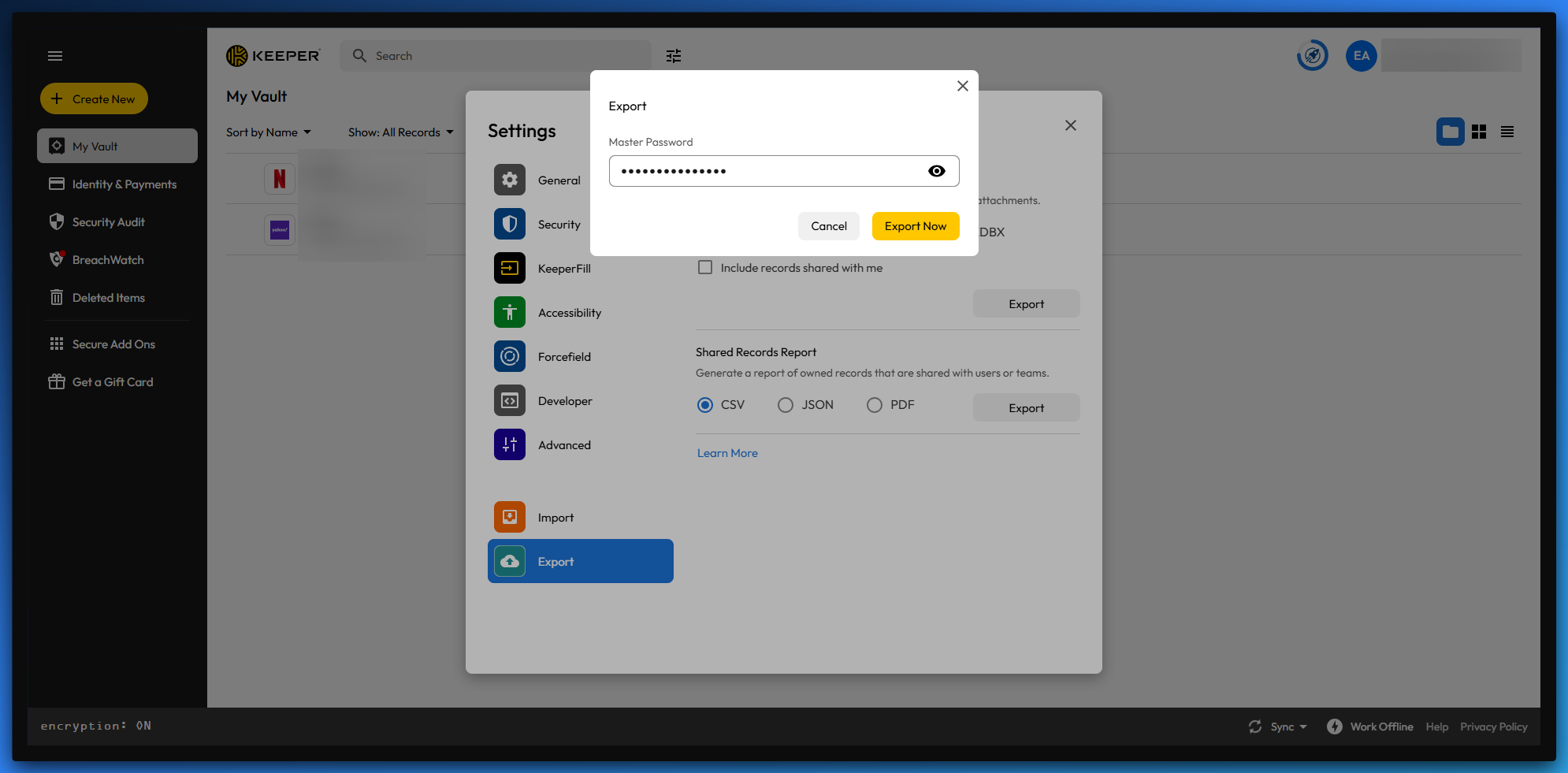
Task: Click the search filter options icon
Action: point(673,56)
